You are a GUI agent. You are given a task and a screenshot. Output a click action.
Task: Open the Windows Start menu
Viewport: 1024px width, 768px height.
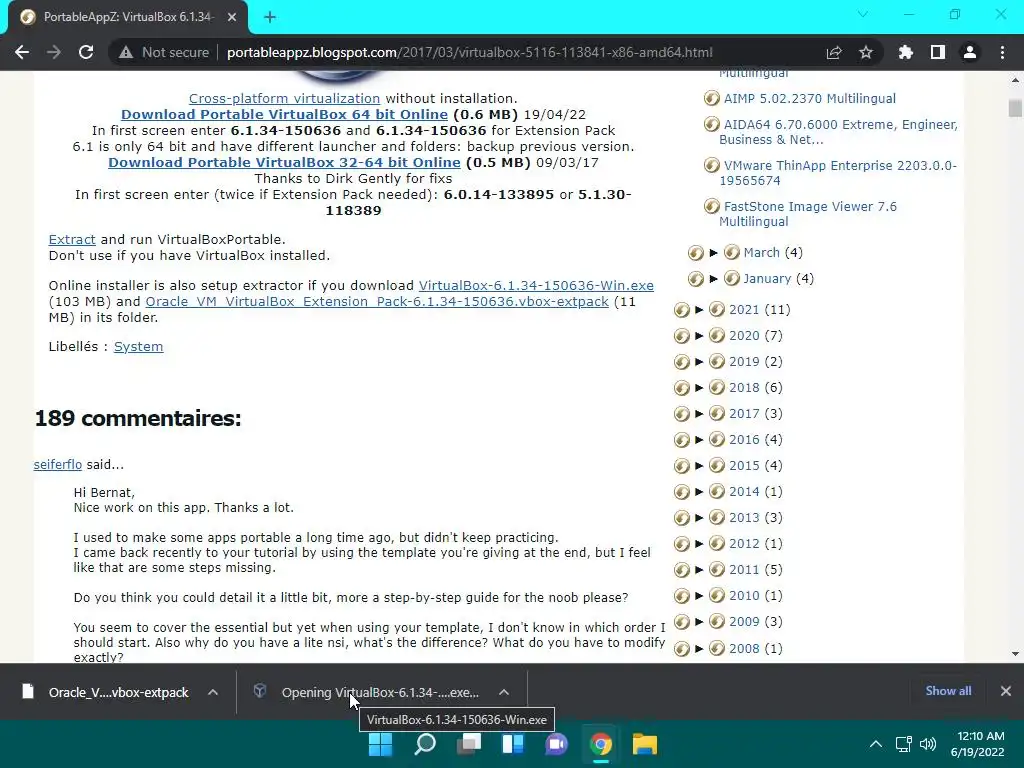coord(380,744)
